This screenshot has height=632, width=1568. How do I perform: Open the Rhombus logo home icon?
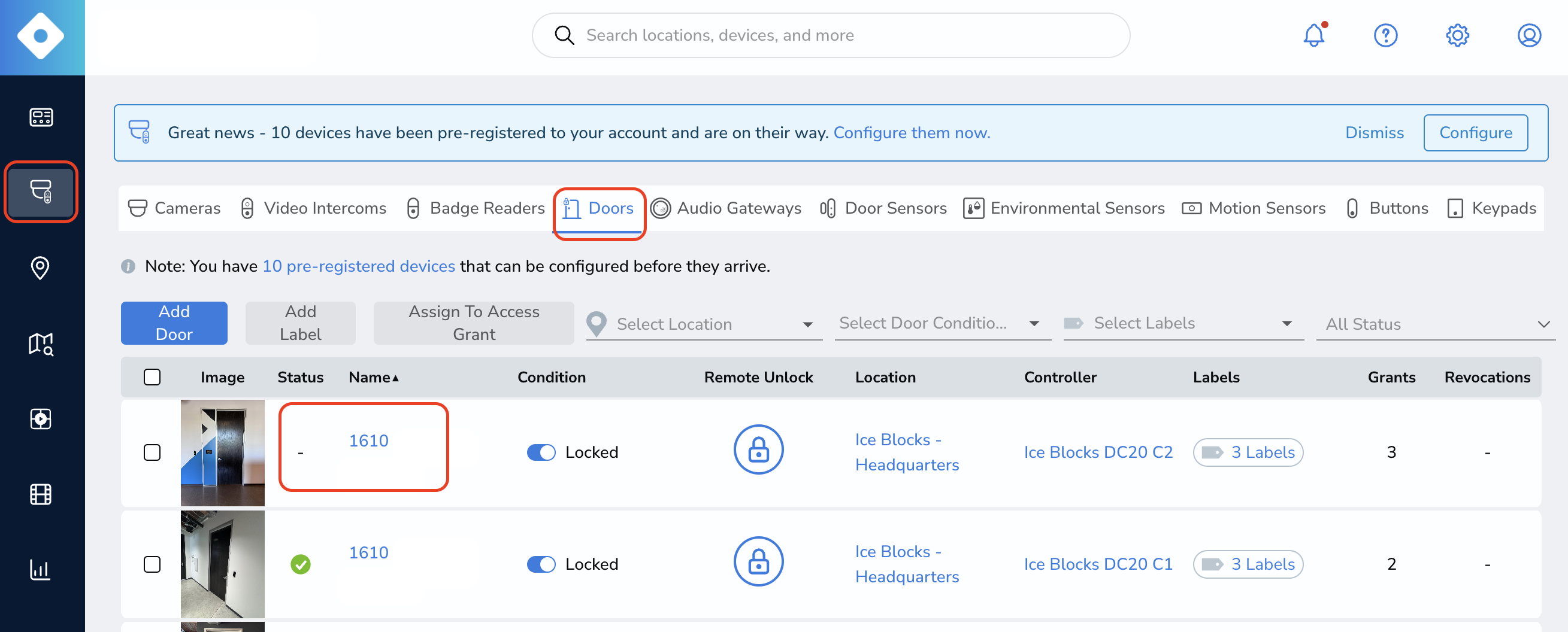41,37
